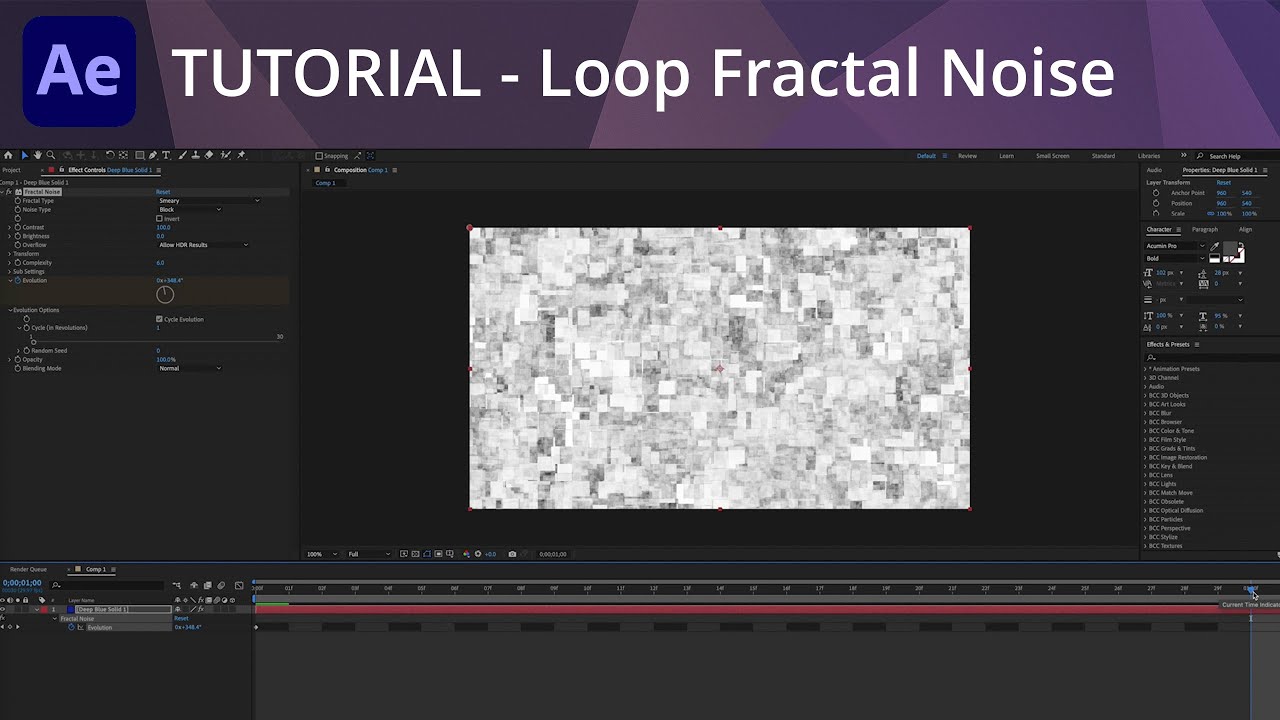The width and height of the screenshot is (1280, 720).
Task: Select the Pen tool
Action: (153, 155)
